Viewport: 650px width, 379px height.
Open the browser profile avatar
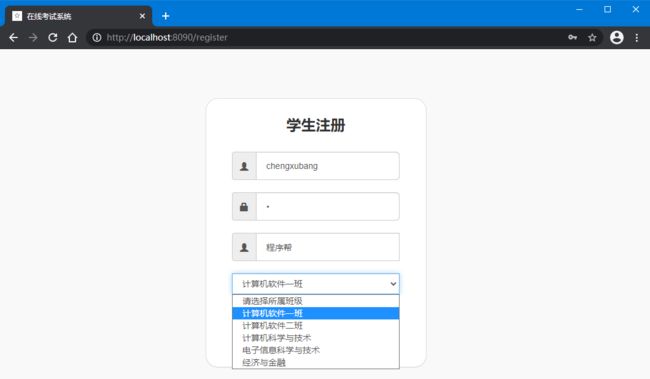click(616, 37)
